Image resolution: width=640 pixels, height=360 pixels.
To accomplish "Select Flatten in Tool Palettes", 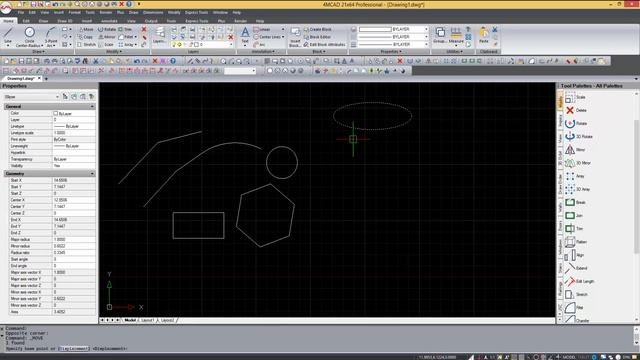I will pyautogui.click(x=576, y=242).
